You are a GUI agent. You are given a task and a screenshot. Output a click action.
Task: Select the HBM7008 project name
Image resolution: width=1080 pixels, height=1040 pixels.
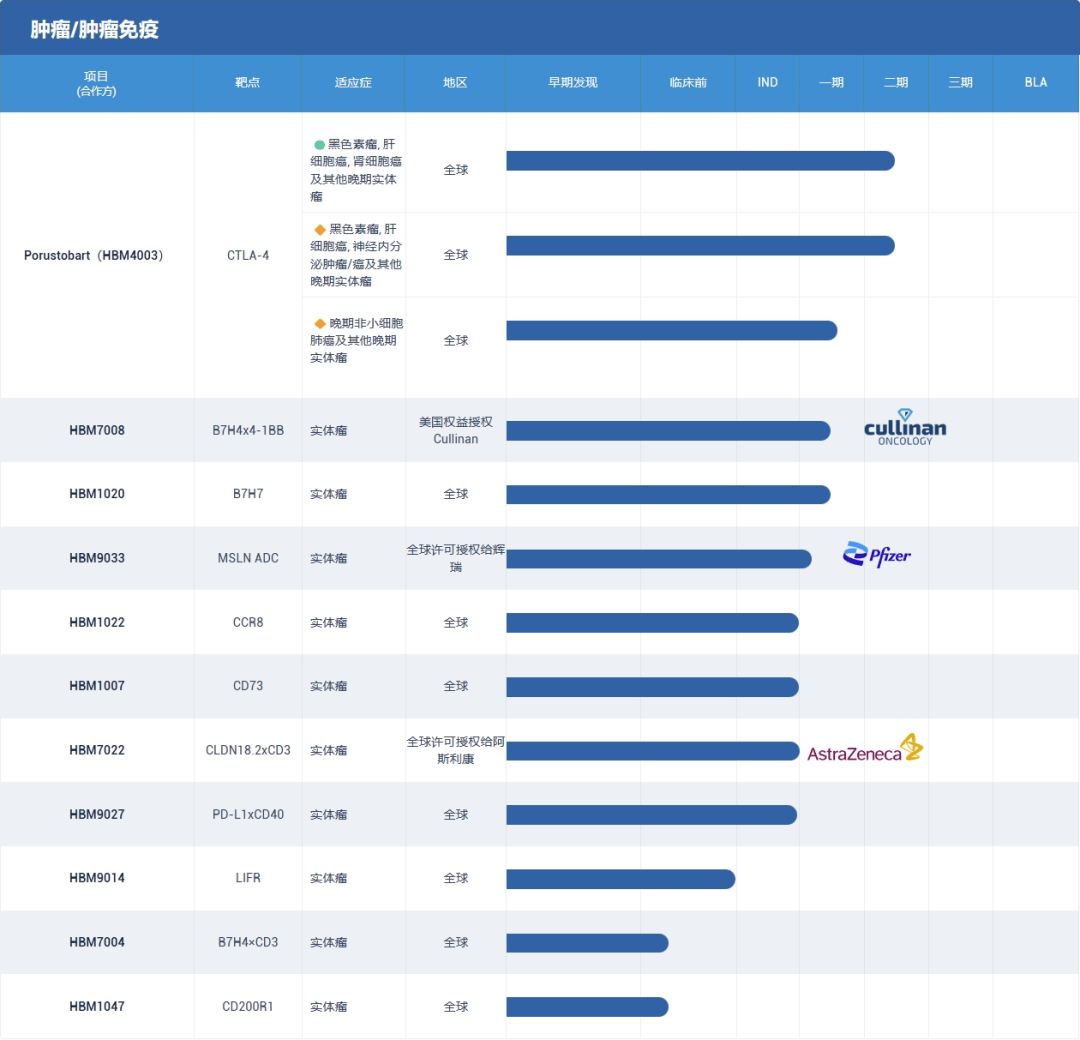click(x=97, y=430)
